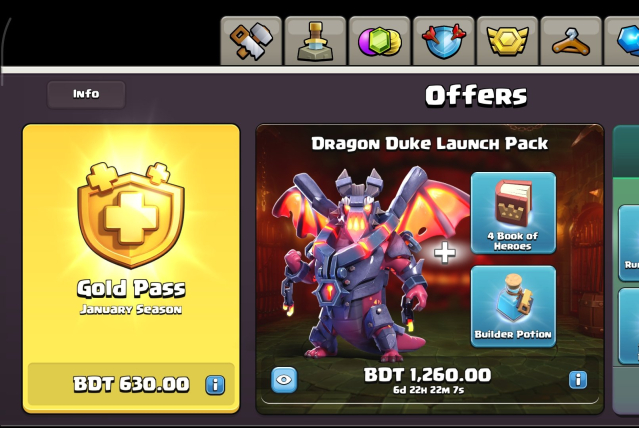Open the partially visible offer card at right
Screen dimensions: 639x428
point(626,269)
